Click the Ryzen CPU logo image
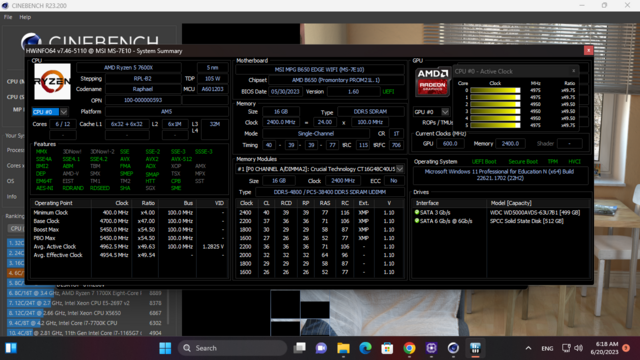Image resolution: width=640 pixels, height=360 pixels. click(52, 82)
